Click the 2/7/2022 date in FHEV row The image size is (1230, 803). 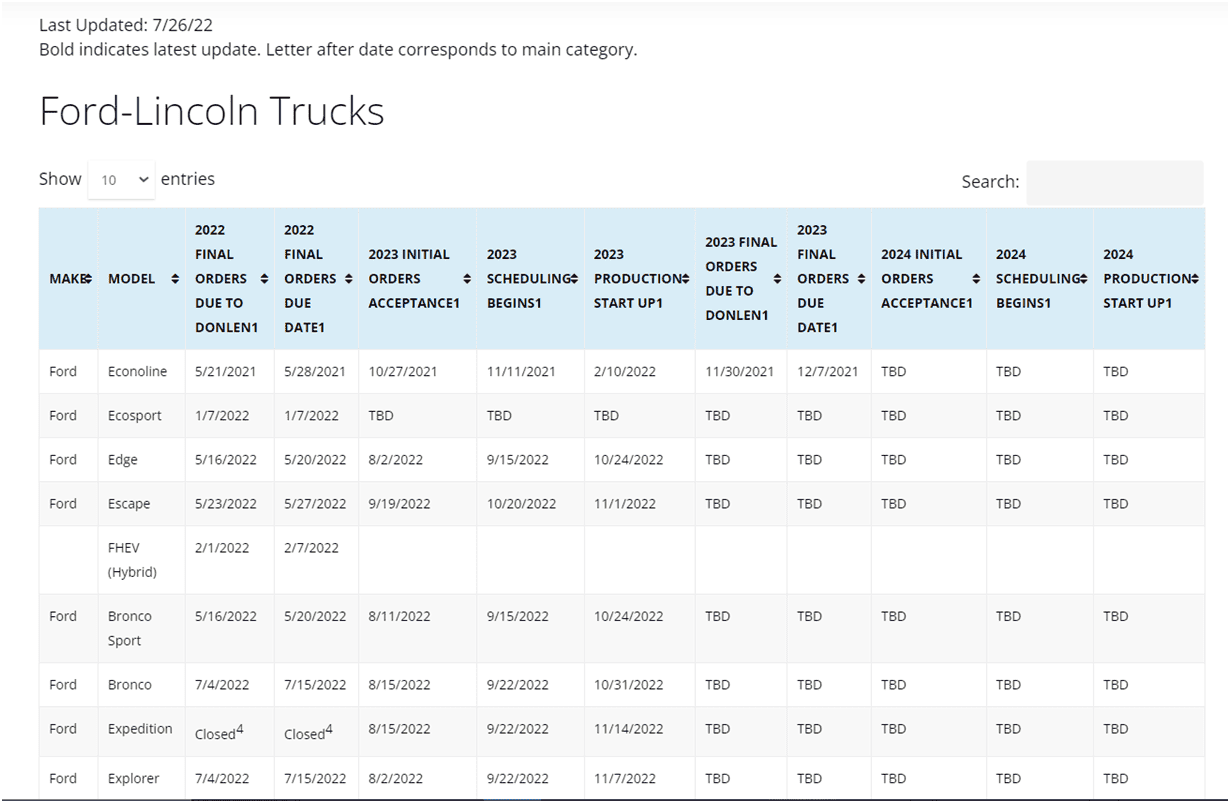(311, 548)
